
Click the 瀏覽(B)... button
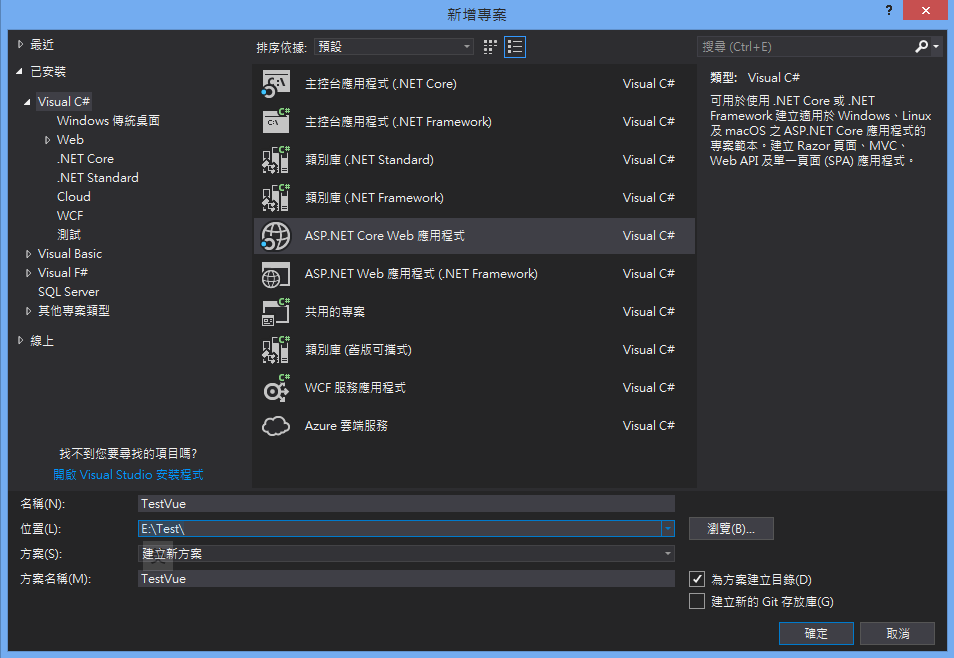pyautogui.click(x=731, y=528)
